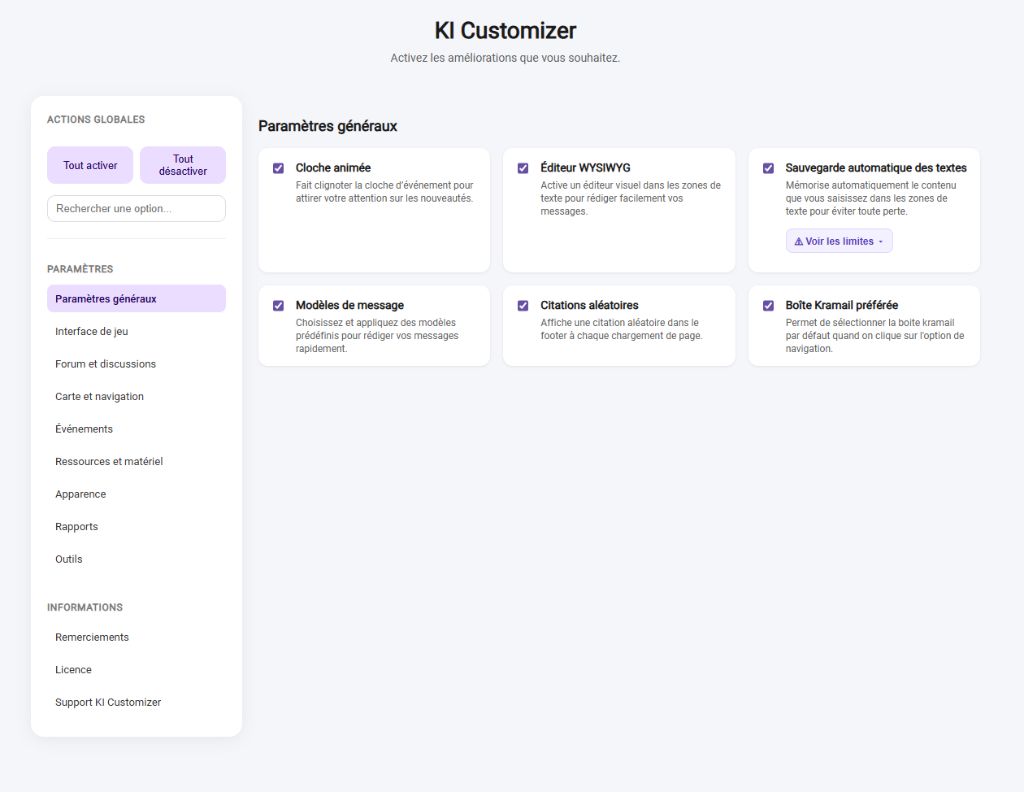The width and height of the screenshot is (1024, 792).
Task: Select Paramètres généraux in the sidebar
Action: tap(136, 299)
